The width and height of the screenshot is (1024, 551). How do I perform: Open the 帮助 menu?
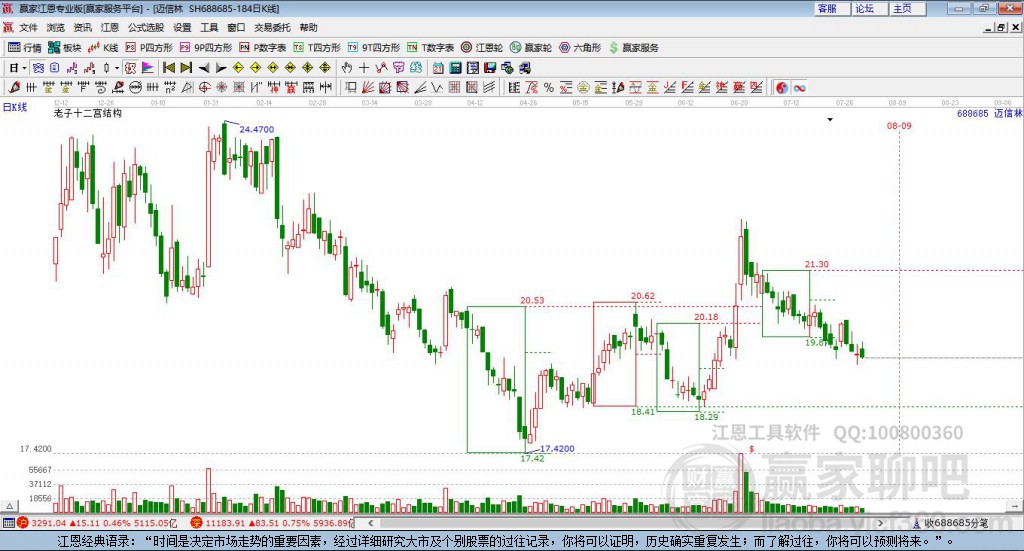pyautogui.click(x=308, y=27)
